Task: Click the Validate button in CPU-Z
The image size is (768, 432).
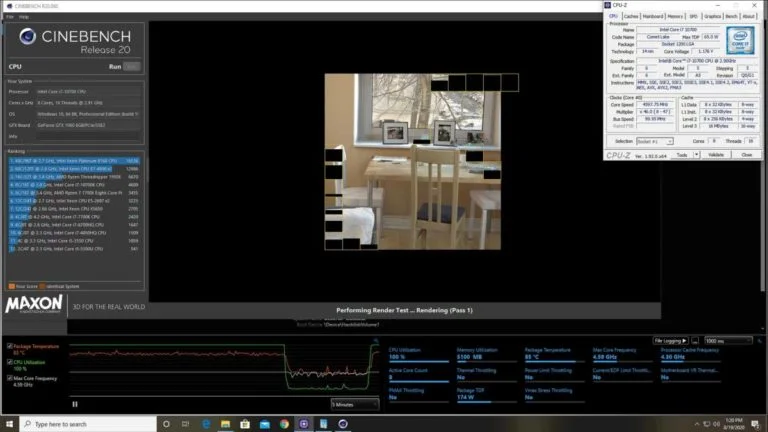Action: 716,155
